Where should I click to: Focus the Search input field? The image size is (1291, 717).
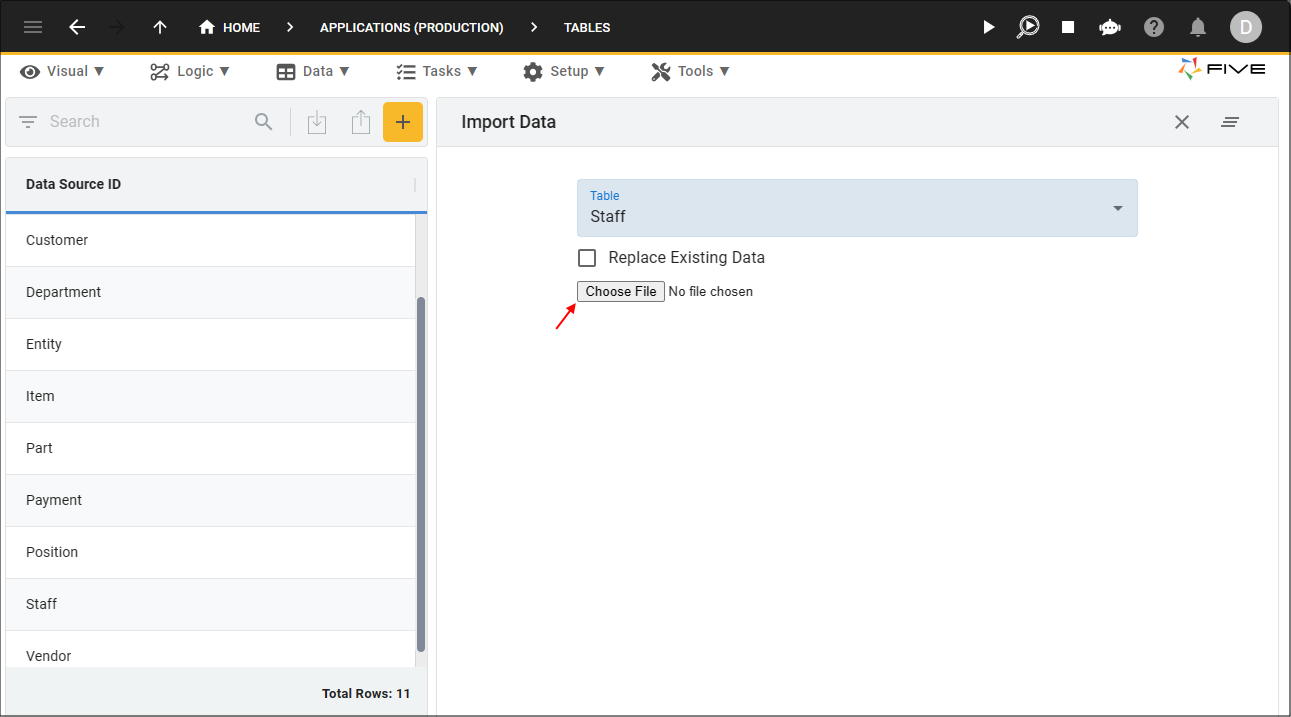(x=145, y=121)
